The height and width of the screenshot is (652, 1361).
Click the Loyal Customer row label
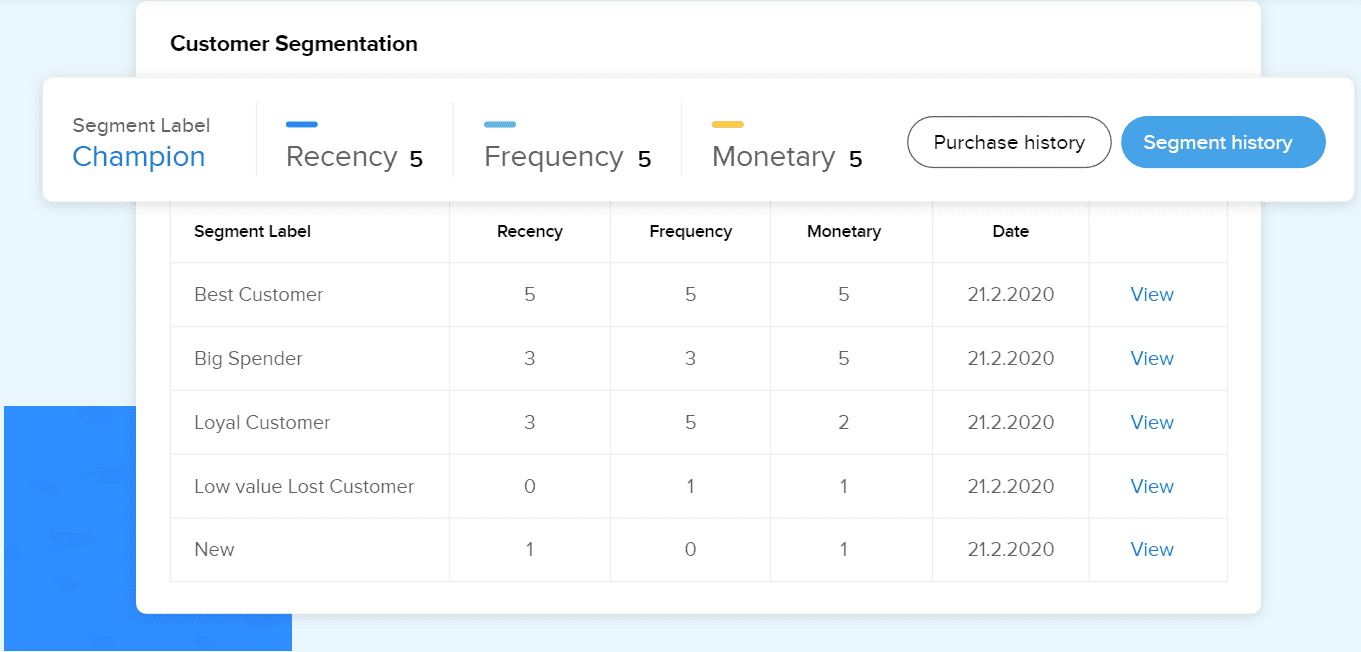[x=262, y=422]
